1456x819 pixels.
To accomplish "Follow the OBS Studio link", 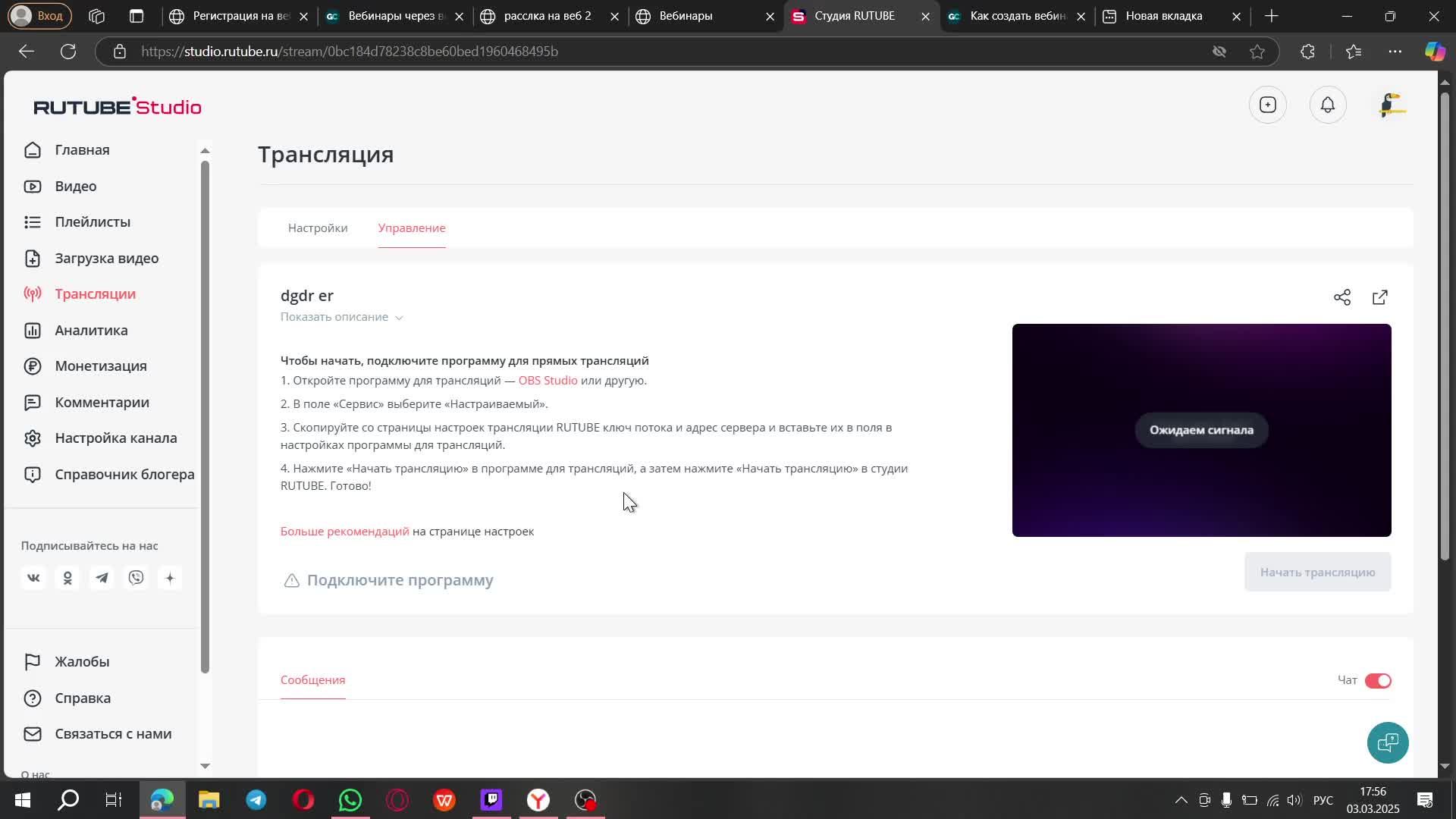I will [548, 381].
